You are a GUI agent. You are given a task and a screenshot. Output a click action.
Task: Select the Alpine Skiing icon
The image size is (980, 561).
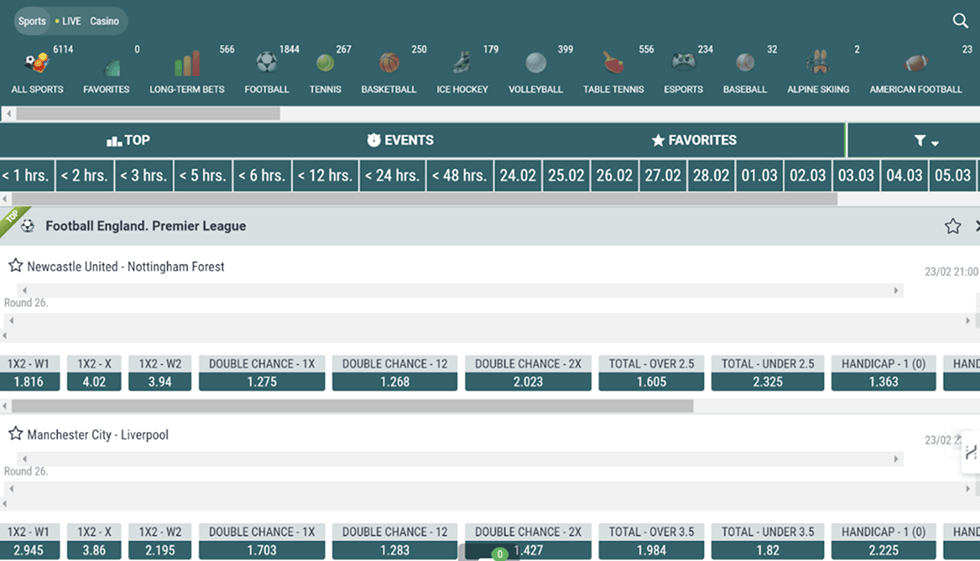(818, 62)
